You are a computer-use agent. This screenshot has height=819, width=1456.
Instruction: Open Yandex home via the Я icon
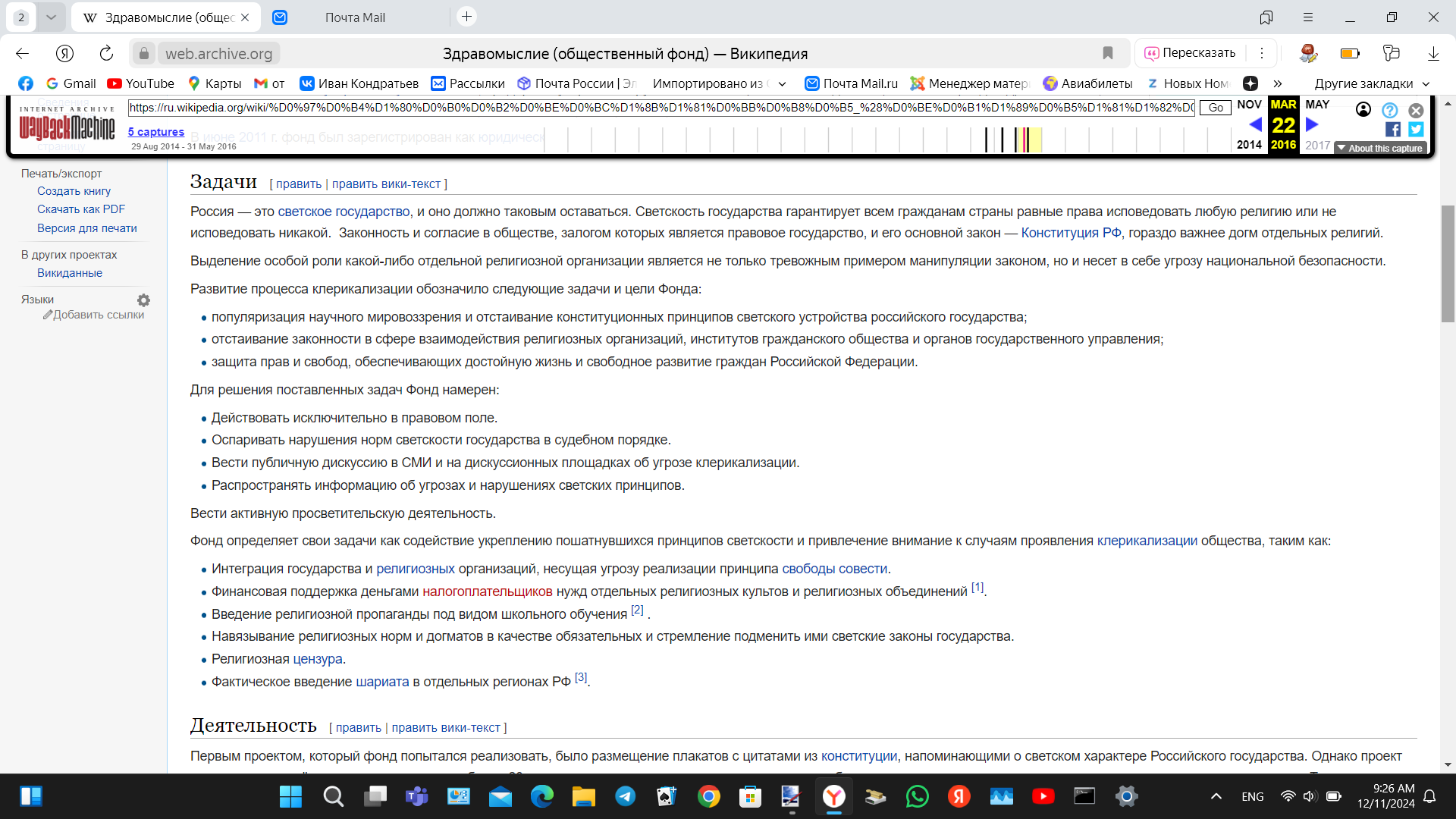[64, 53]
